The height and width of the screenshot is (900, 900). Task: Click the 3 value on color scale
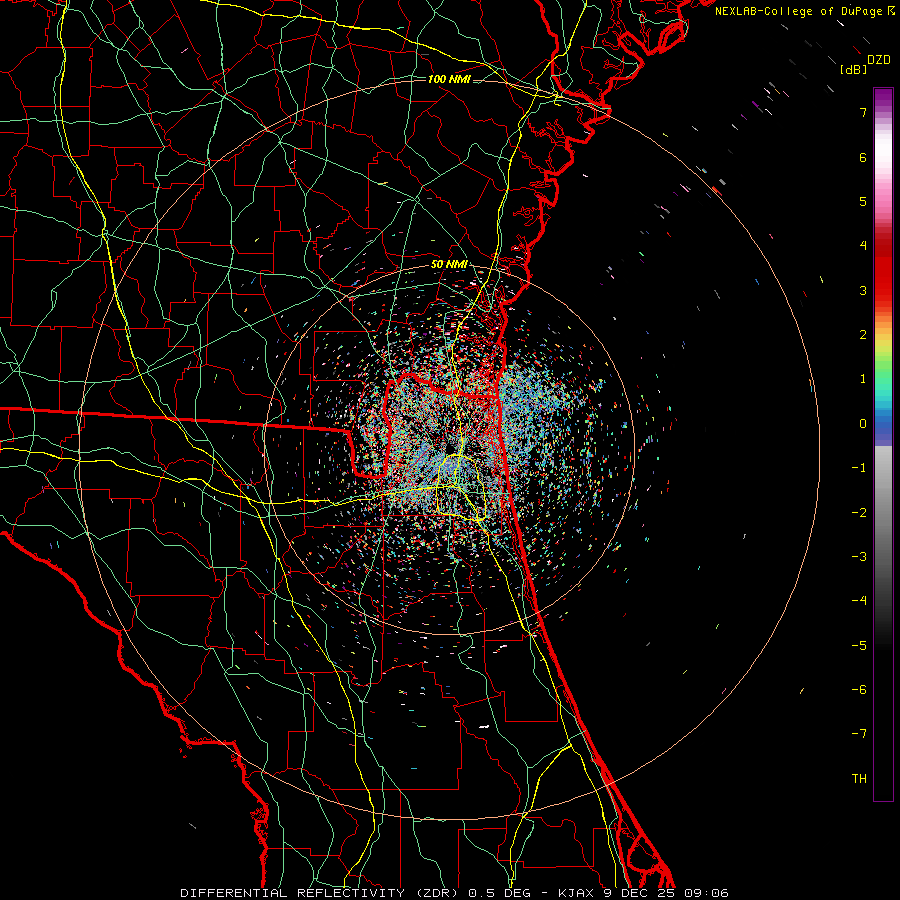pyautogui.click(x=863, y=290)
